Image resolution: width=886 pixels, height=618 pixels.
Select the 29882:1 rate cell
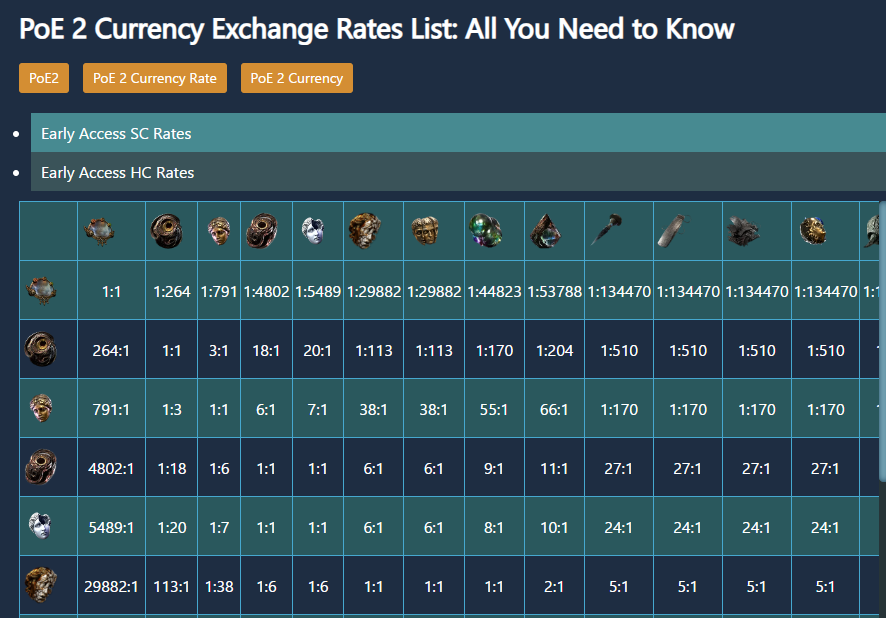(x=111, y=586)
